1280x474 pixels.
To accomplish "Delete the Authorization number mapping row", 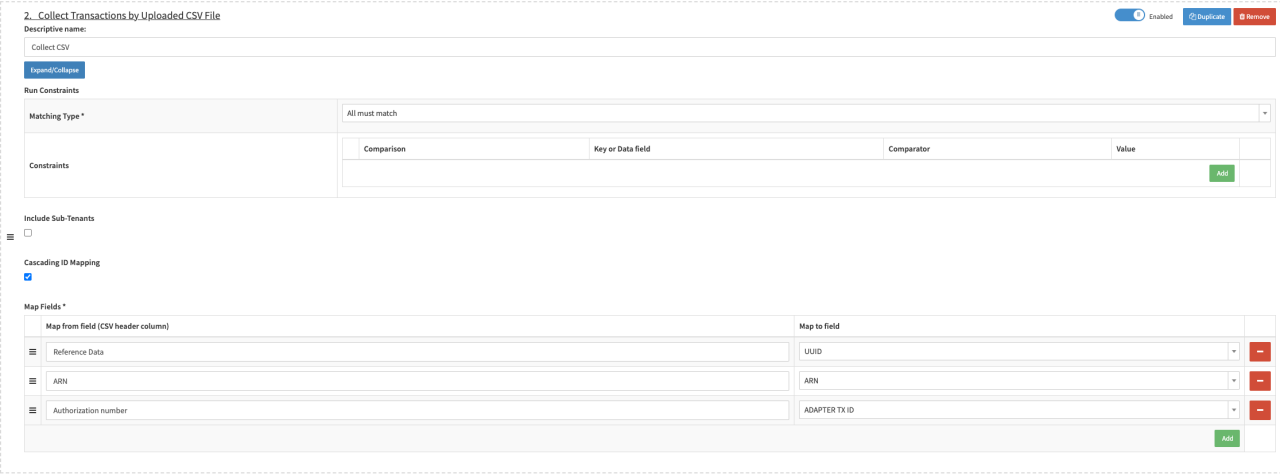I will 1260,410.
